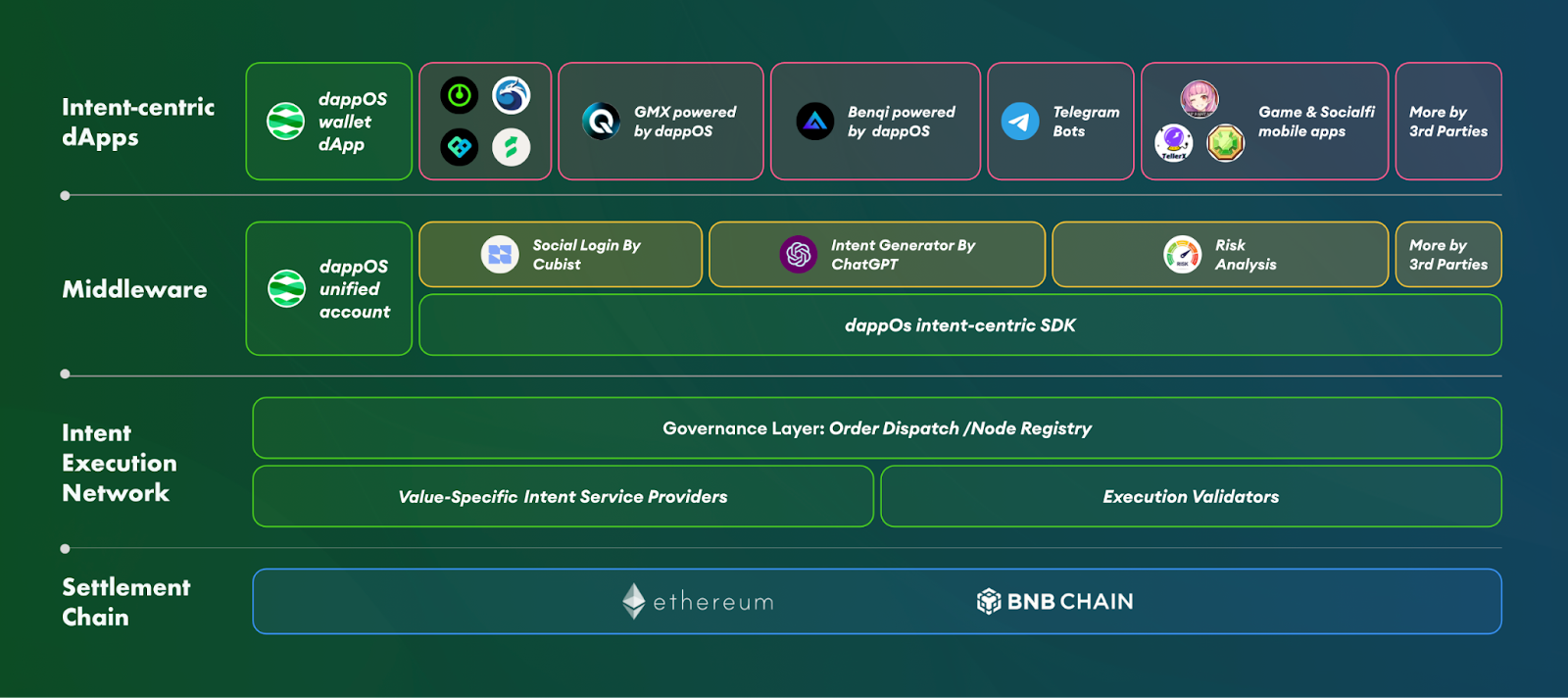Click the Benqi triangle logo icon
Image resolution: width=1568 pixels, height=698 pixels.
(x=814, y=122)
